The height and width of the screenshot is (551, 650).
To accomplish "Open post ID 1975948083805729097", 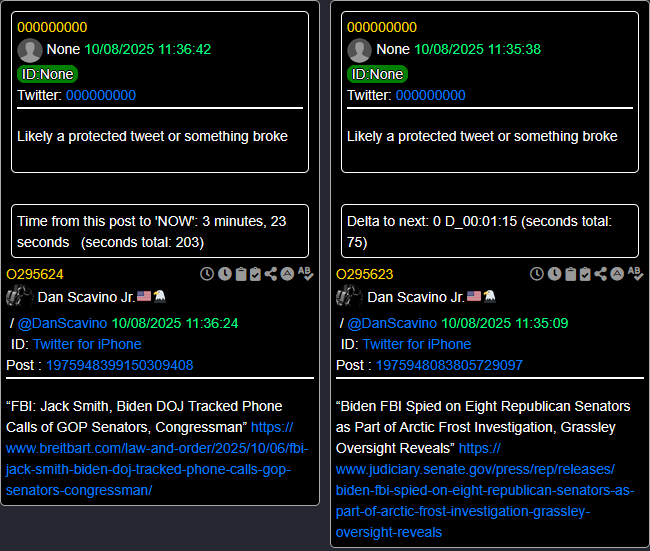I will click(451, 365).
